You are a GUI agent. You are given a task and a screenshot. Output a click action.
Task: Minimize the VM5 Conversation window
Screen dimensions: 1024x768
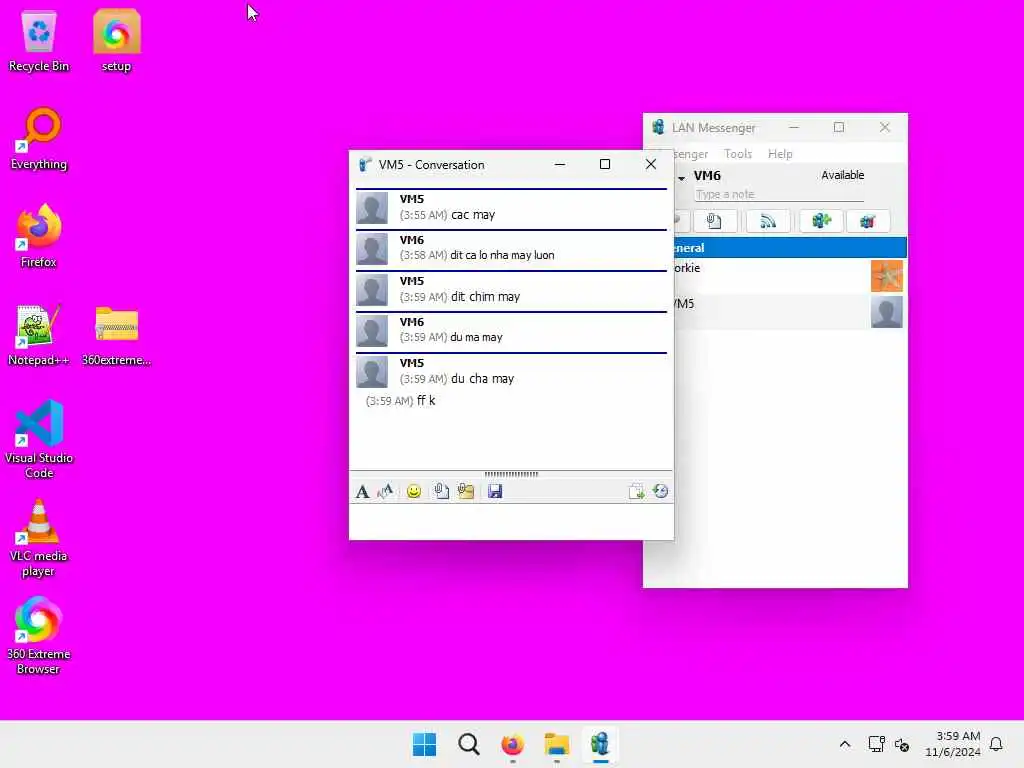pos(560,165)
